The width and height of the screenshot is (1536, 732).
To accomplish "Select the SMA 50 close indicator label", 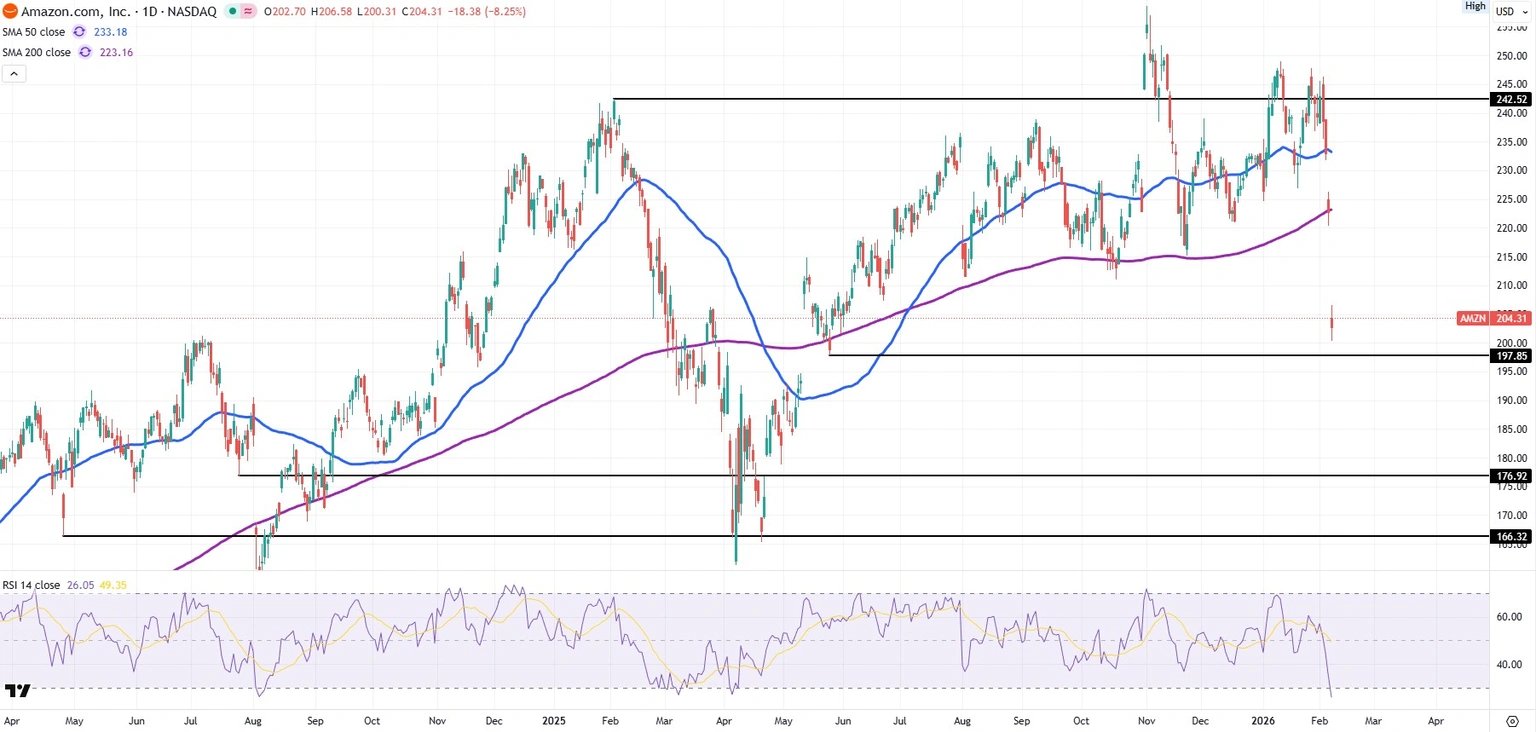I will 33,32.
